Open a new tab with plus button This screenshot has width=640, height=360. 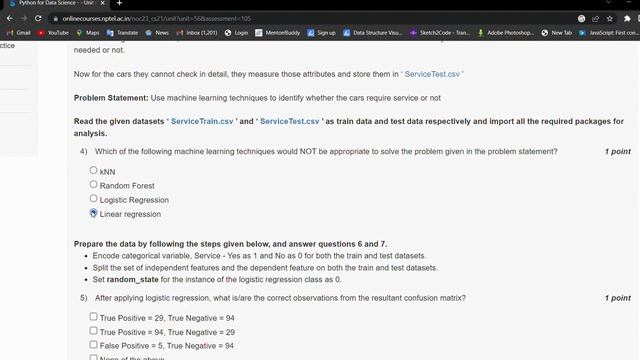click(x=119, y=3)
